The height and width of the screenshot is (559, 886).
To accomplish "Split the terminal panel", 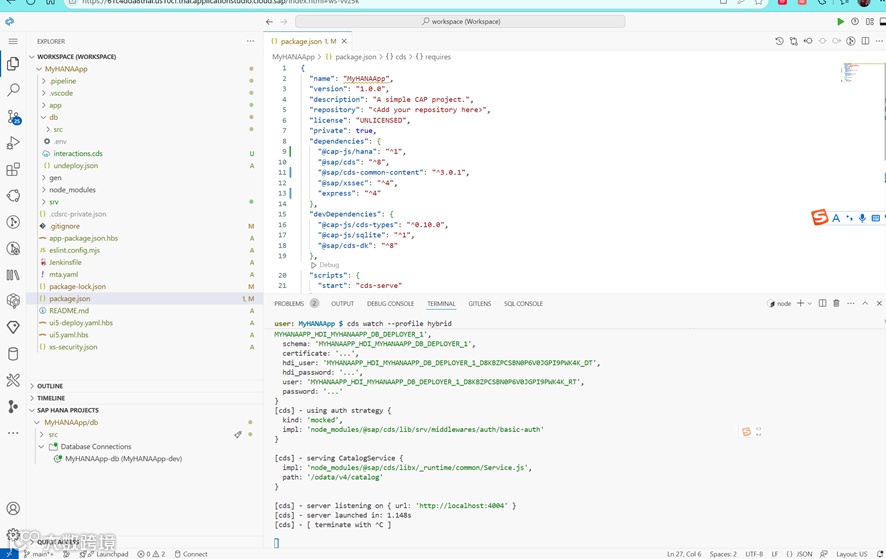I will (823, 304).
